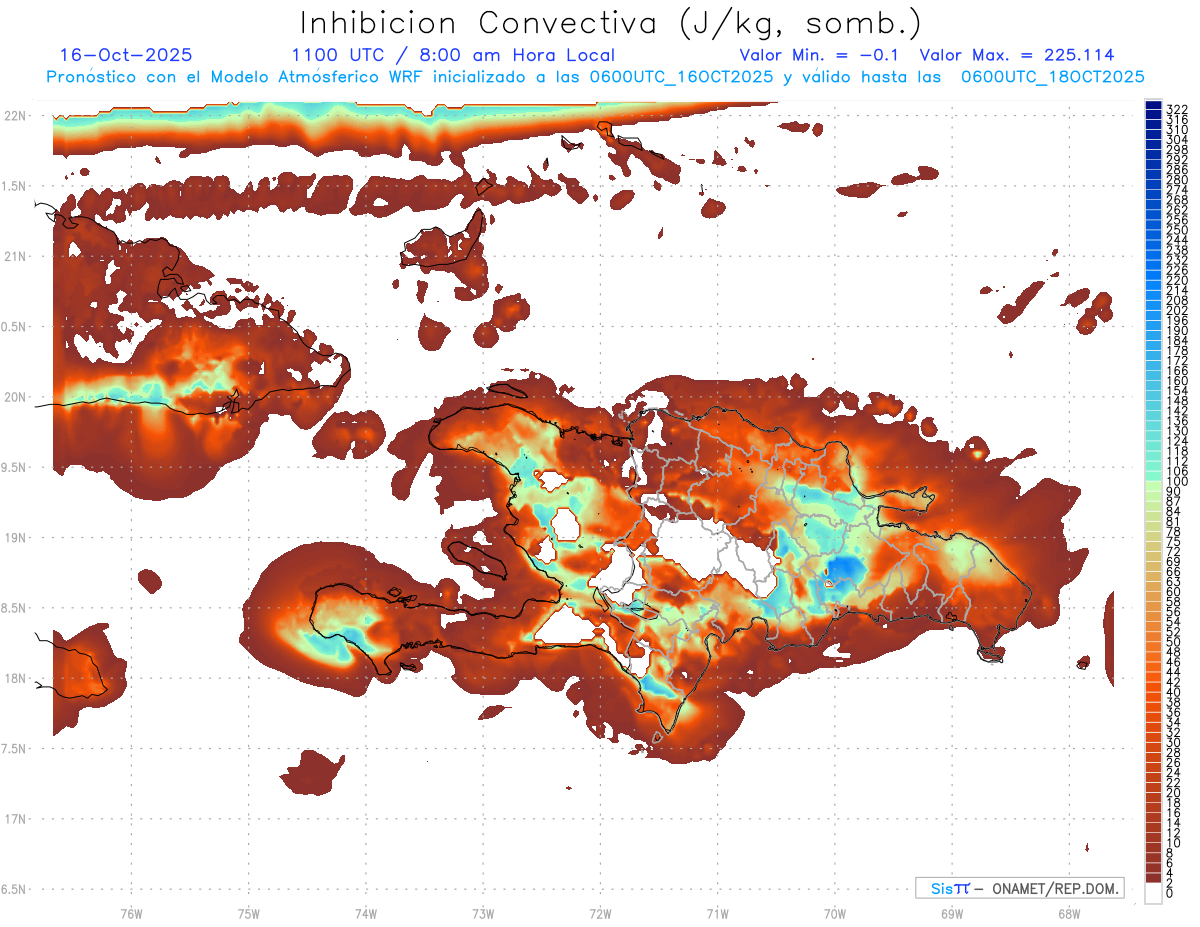
Task: Click the '18N' latitude label
Action: [x=15, y=678]
